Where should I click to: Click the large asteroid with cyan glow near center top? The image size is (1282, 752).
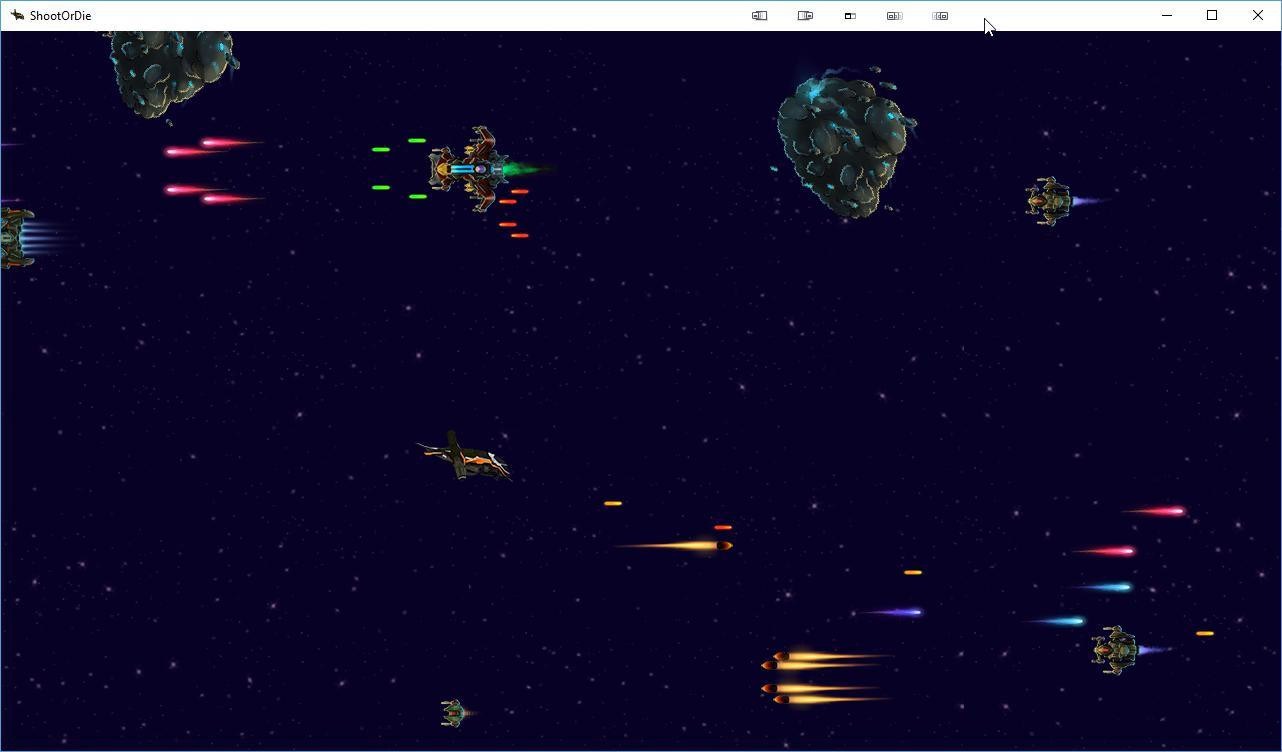845,142
